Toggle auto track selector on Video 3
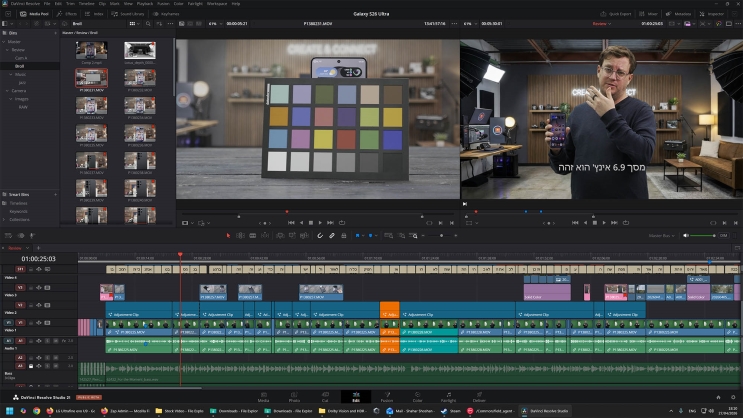This screenshot has height=418, width=743. point(39,288)
